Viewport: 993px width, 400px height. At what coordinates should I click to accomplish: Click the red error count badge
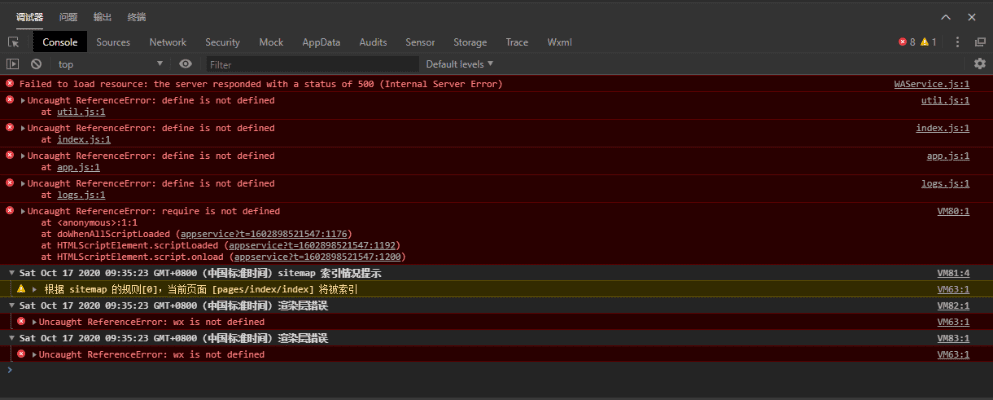pyautogui.click(x=906, y=42)
